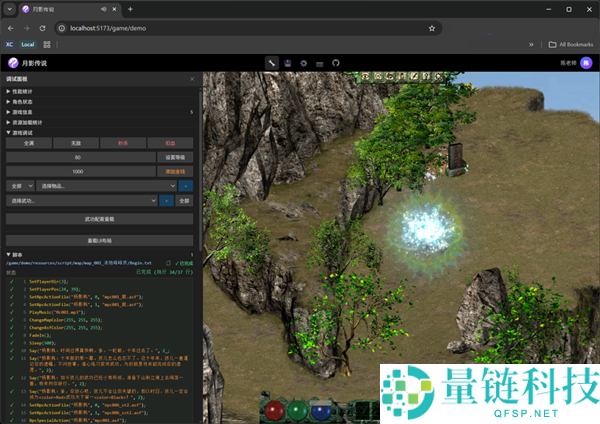Open the 选择武功 dropdown
This screenshot has width=600, height=424.
[x=82, y=201]
